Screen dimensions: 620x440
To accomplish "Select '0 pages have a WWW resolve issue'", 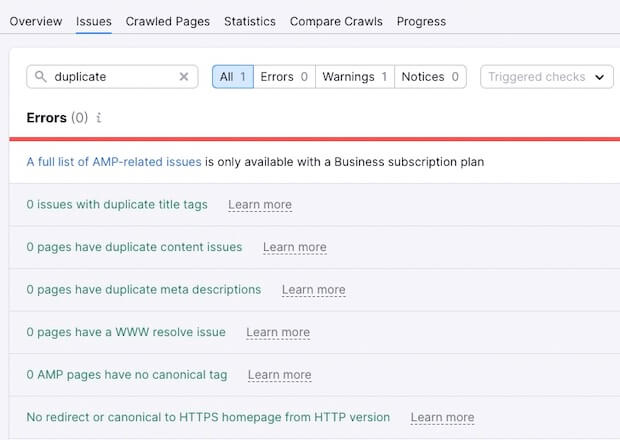I will (x=126, y=332).
